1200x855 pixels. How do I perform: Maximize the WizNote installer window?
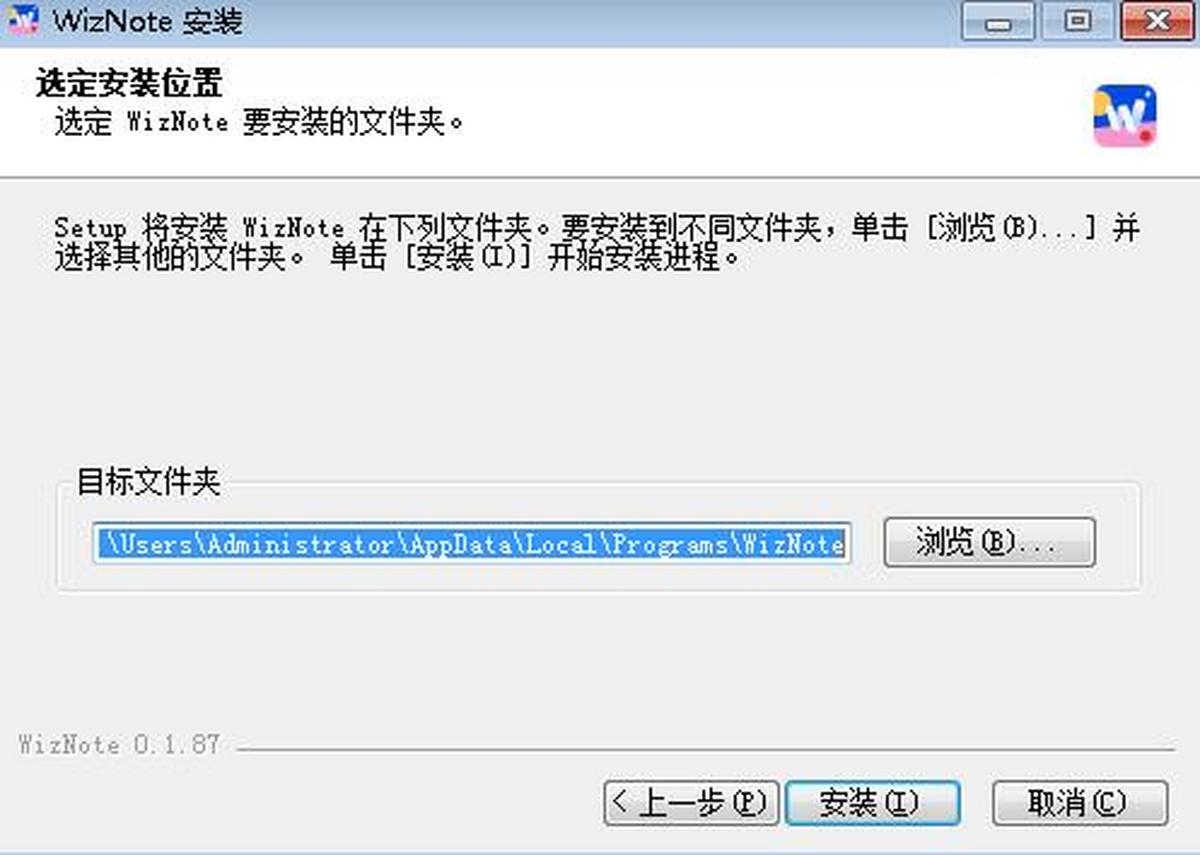[x=1078, y=22]
